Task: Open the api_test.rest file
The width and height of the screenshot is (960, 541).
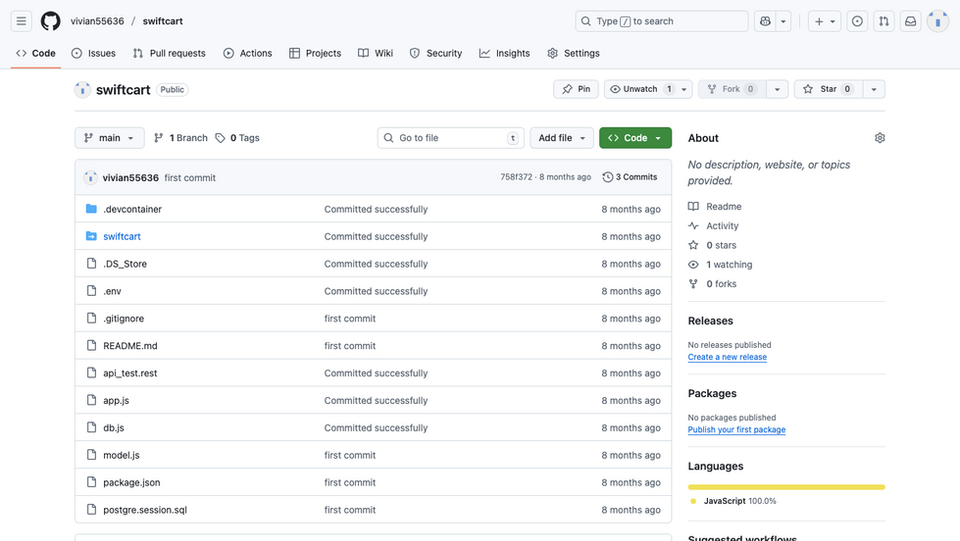Action: (x=130, y=373)
